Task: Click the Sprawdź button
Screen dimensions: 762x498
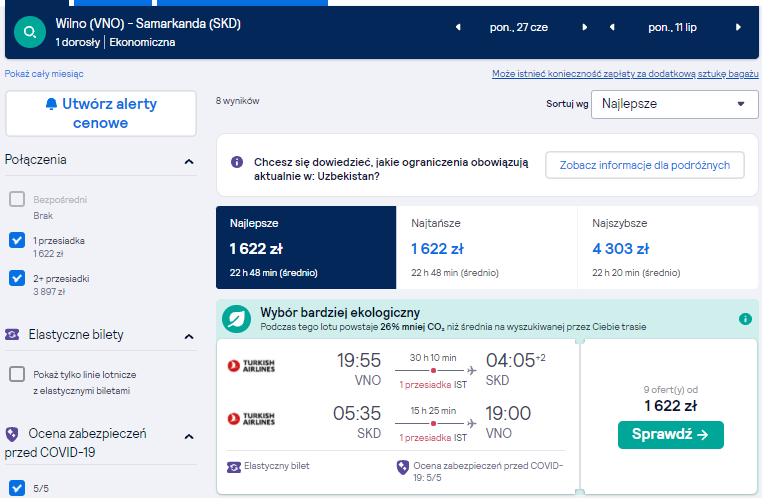Action: (671, 434)
